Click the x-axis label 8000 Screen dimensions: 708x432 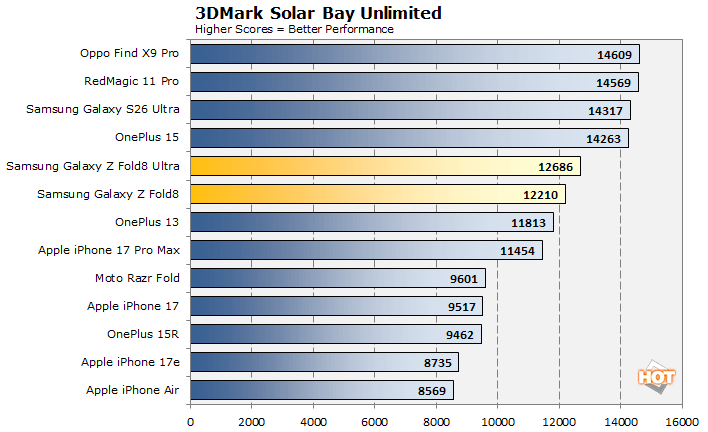point(436,422)
